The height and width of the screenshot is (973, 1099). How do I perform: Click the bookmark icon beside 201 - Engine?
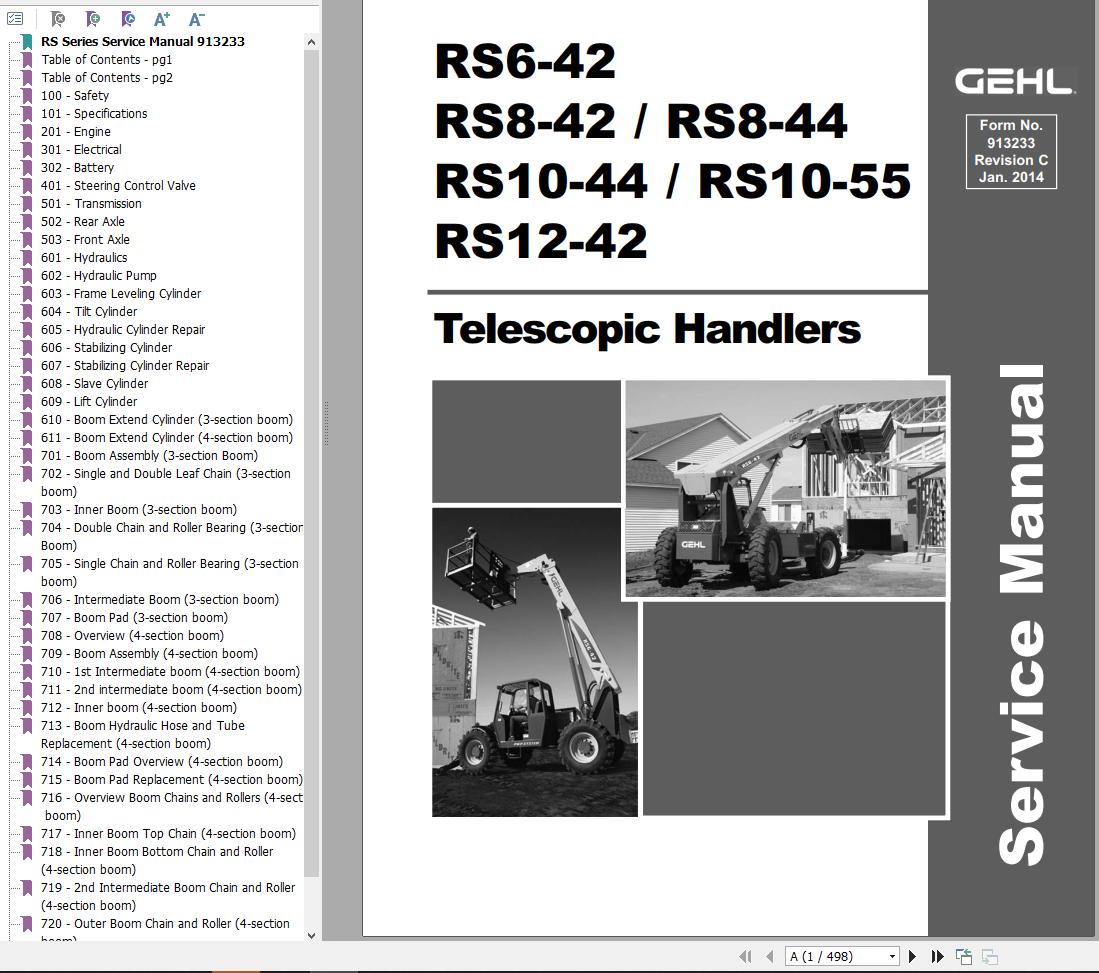pyautogui.click(x=27, y=132)
